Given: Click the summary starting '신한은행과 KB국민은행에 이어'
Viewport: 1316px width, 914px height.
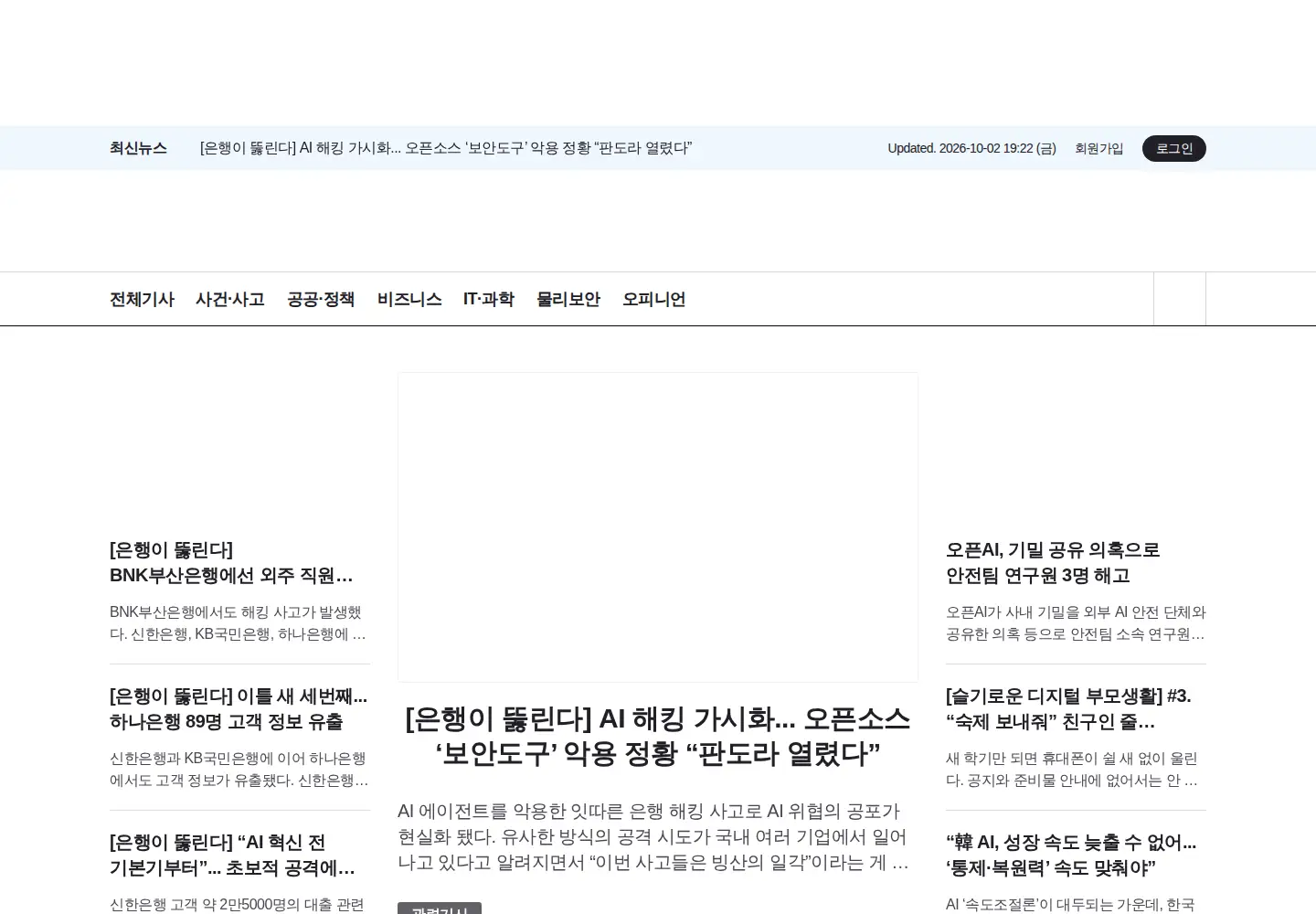Looking at the screenshot, I should point(239,770).
